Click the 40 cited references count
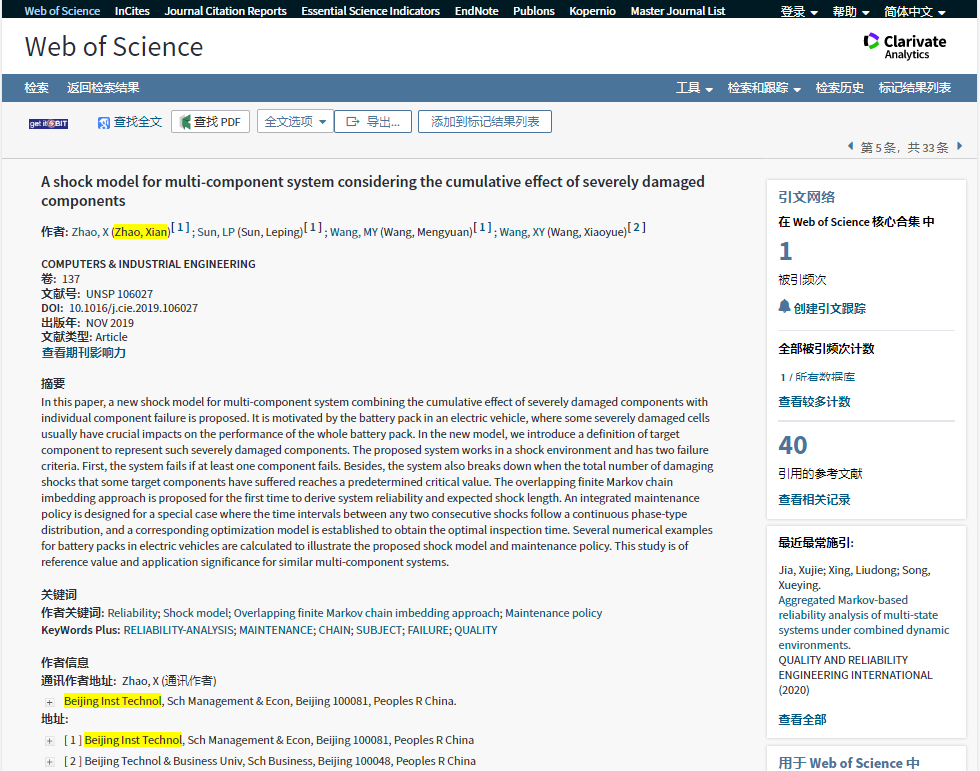Screen dimensions: 980x771 (792, 445)
